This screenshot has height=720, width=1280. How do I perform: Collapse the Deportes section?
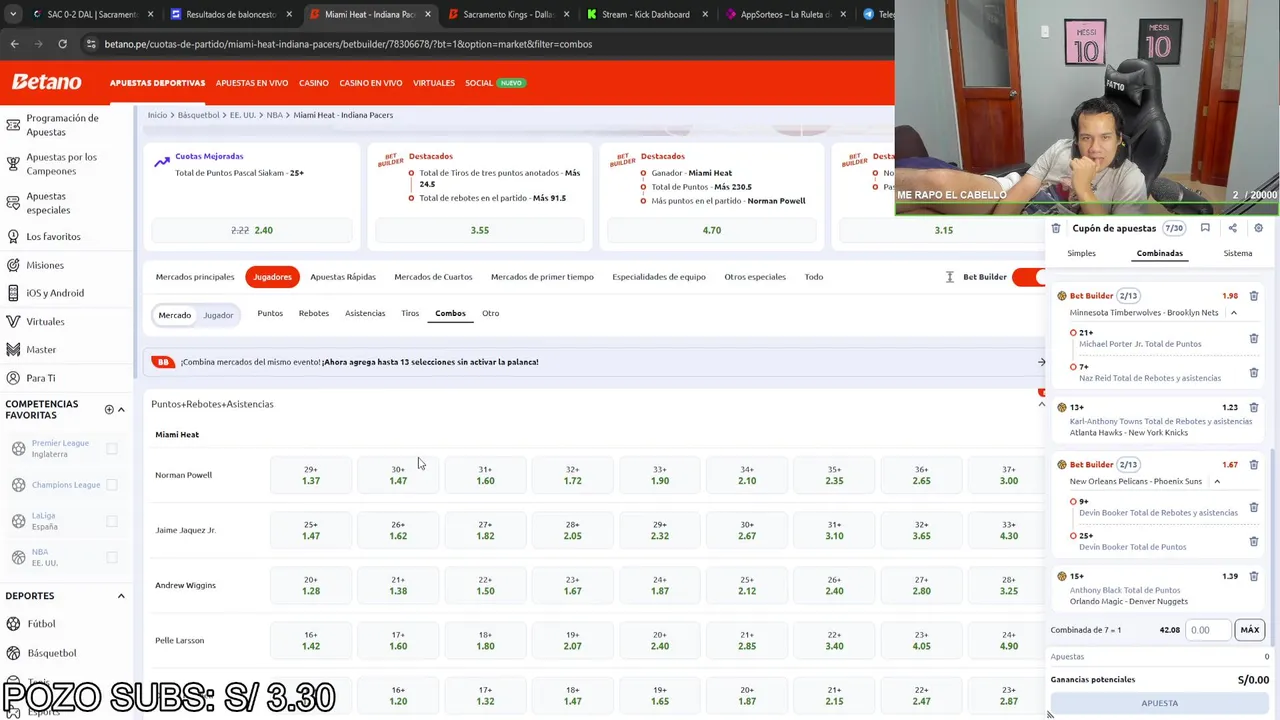[x=121, y=596]
